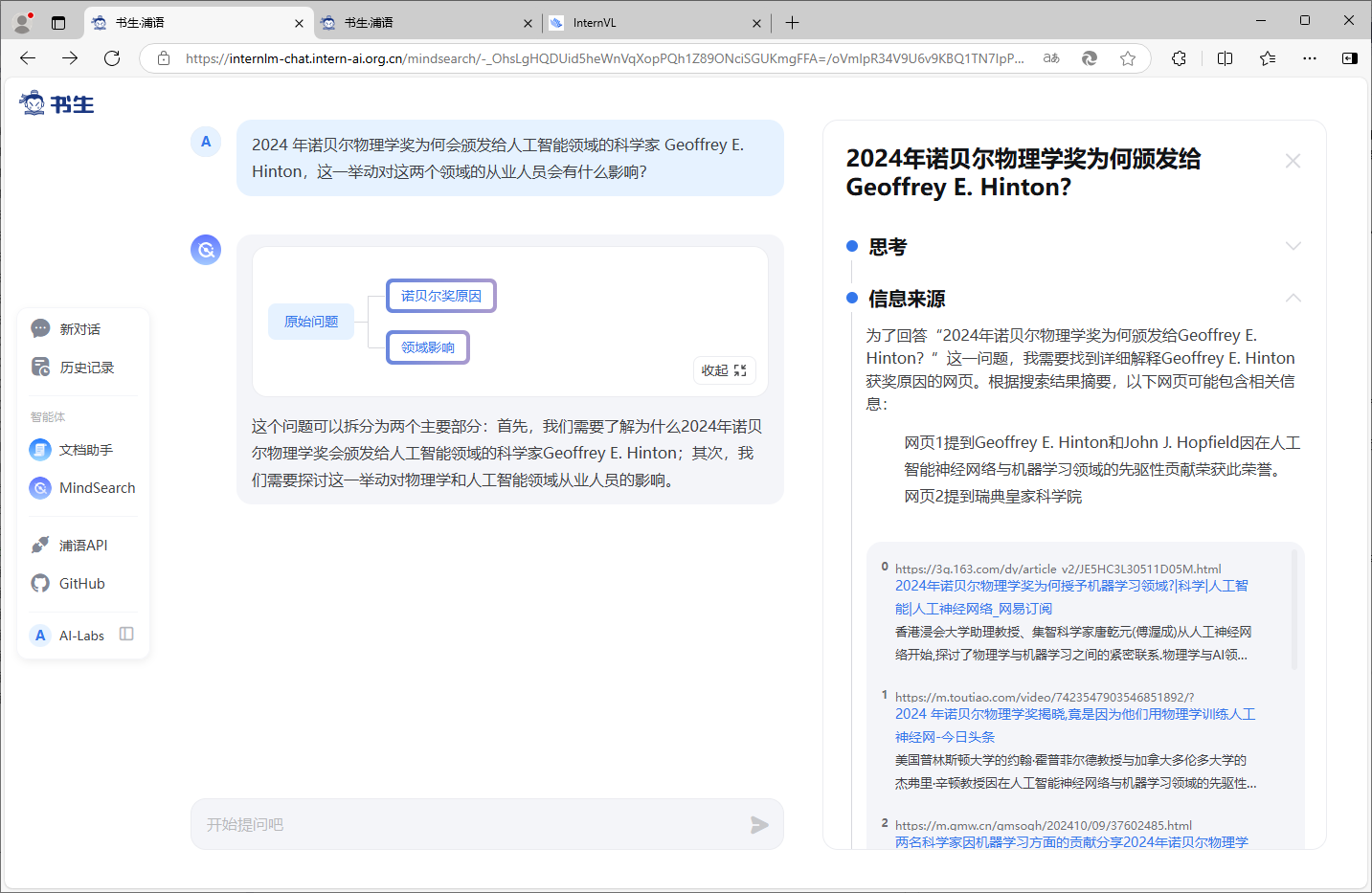Click the browser forward arrow
Viewport: 1372px width, 893px height.
point(70,58)
